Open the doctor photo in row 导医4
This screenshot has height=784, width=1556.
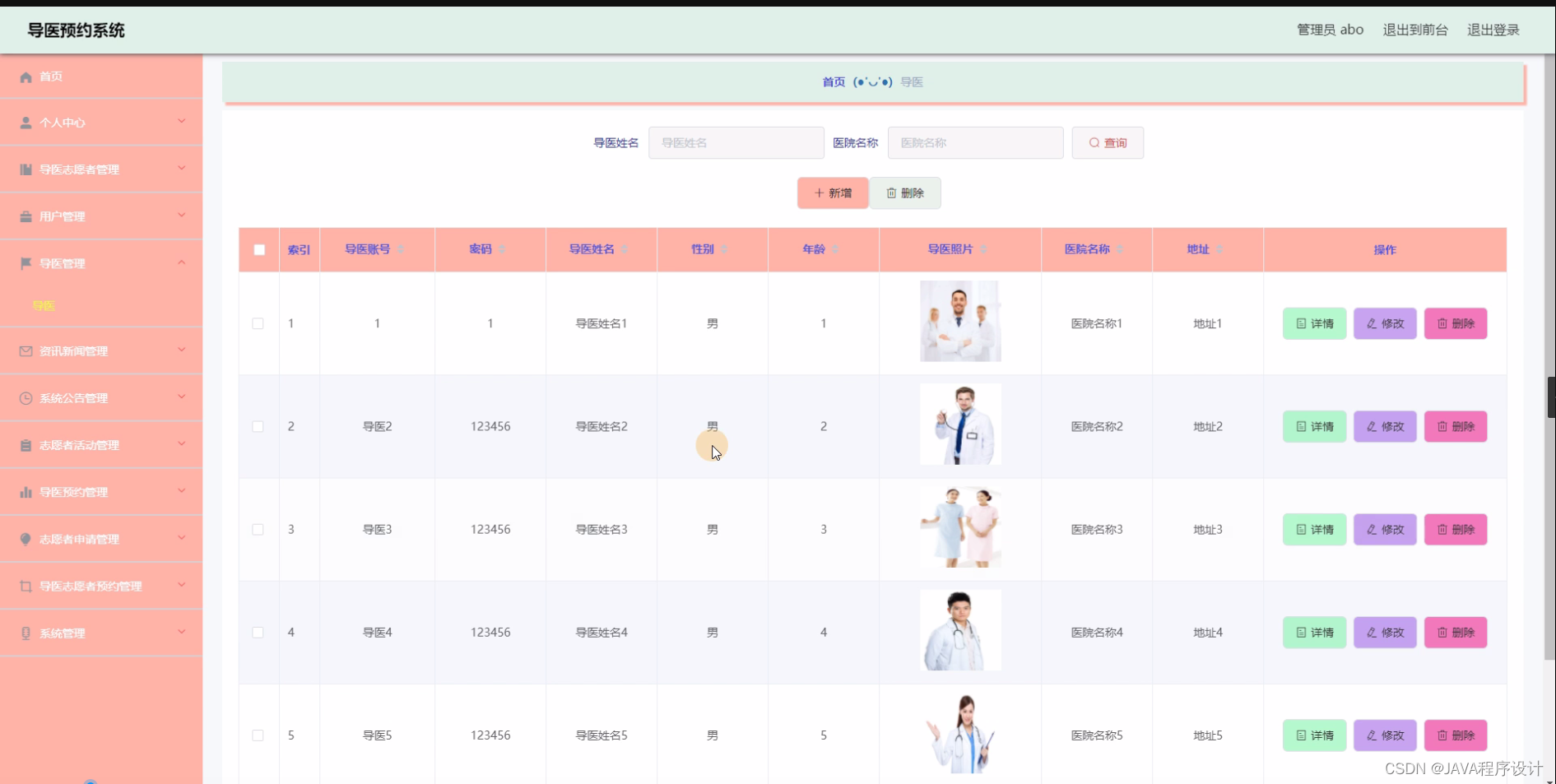pyautogui.click(x=960, y=629)
